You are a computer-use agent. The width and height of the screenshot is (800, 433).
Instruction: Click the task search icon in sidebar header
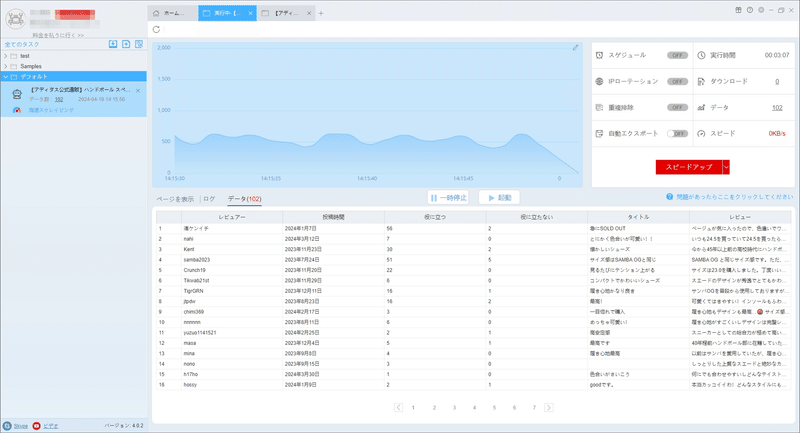(139, 44)
